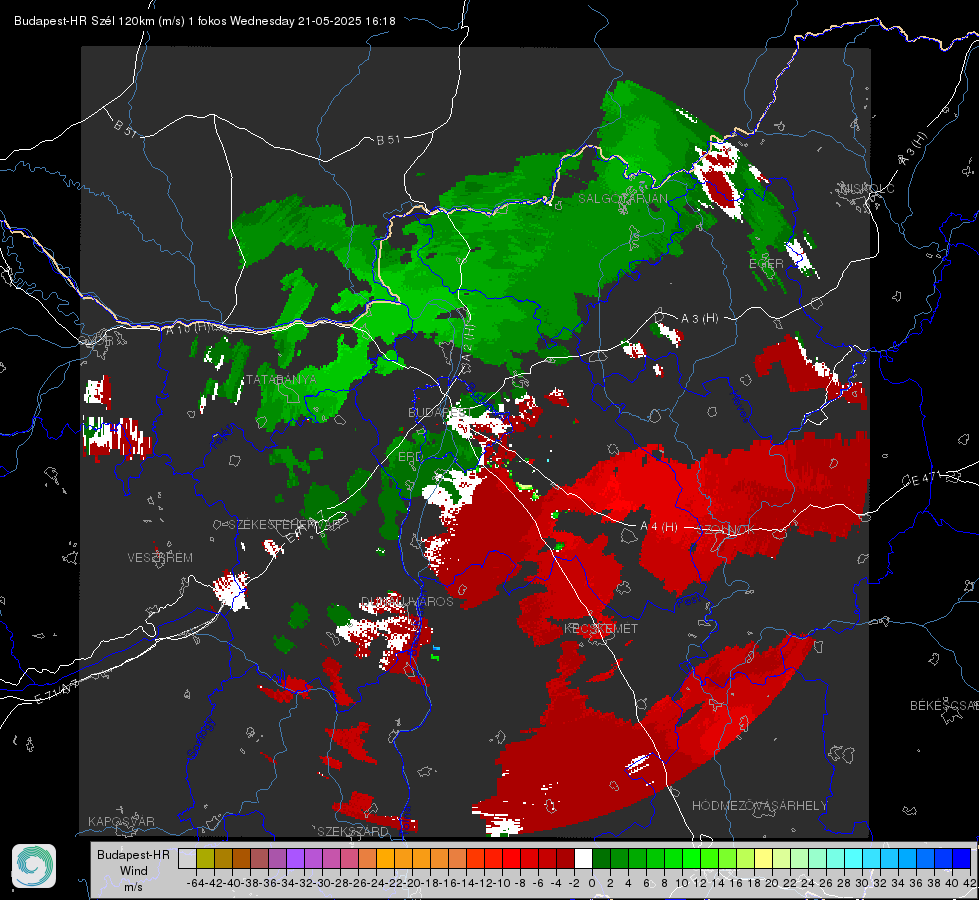
Task: Click the 'A 3 (H)' label near Miskolc
Action: (913, 149)
